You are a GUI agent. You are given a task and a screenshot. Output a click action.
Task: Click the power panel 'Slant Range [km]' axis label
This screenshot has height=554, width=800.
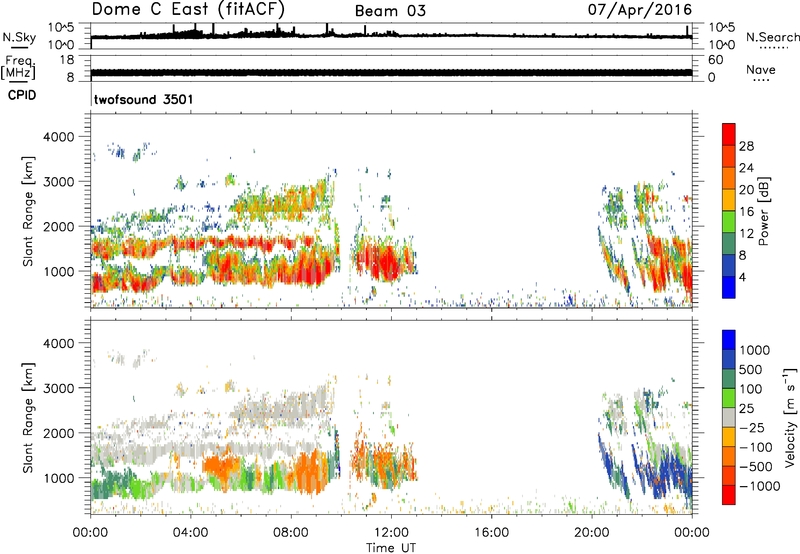[28, 211]
